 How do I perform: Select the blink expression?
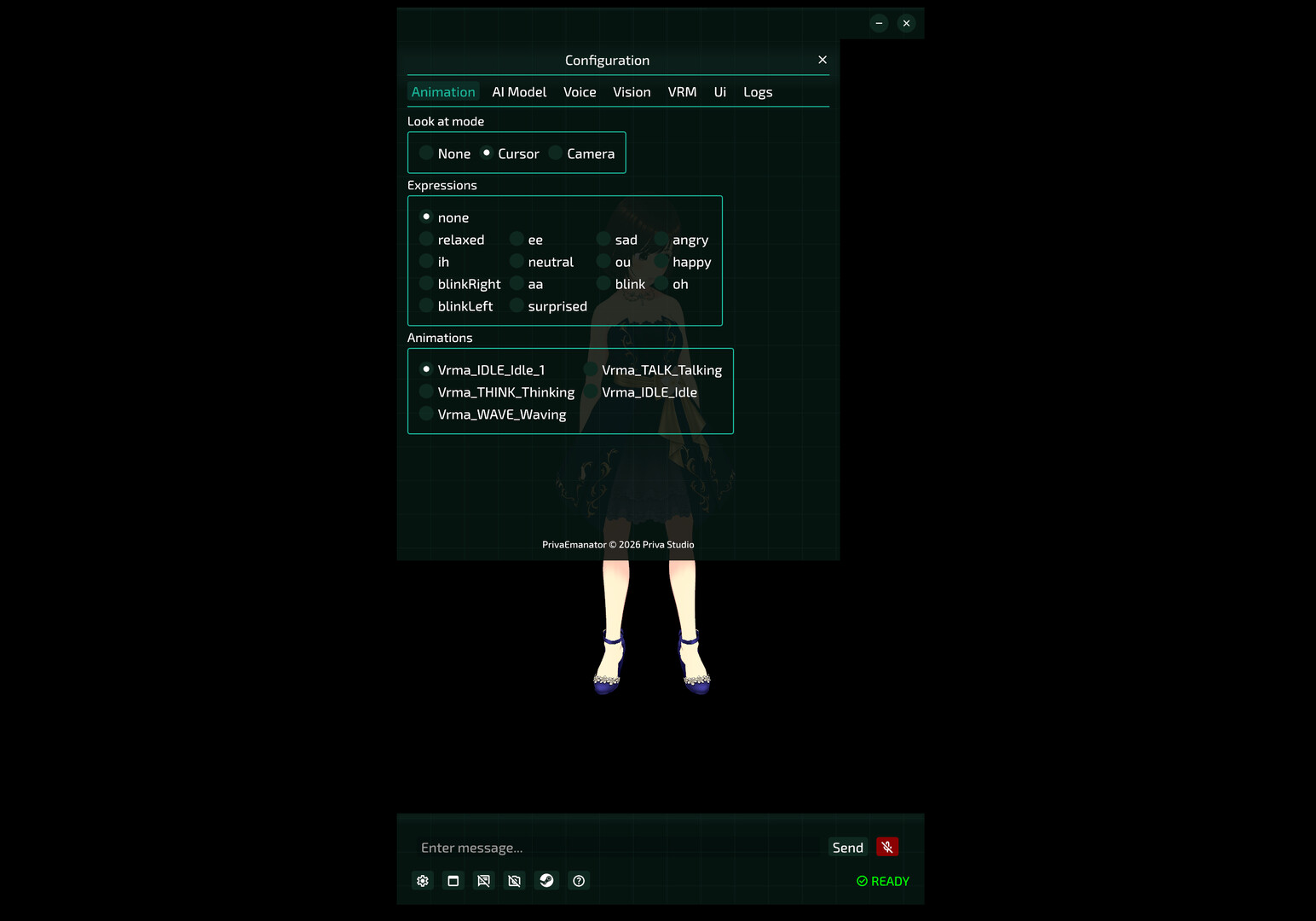(621, 284)
